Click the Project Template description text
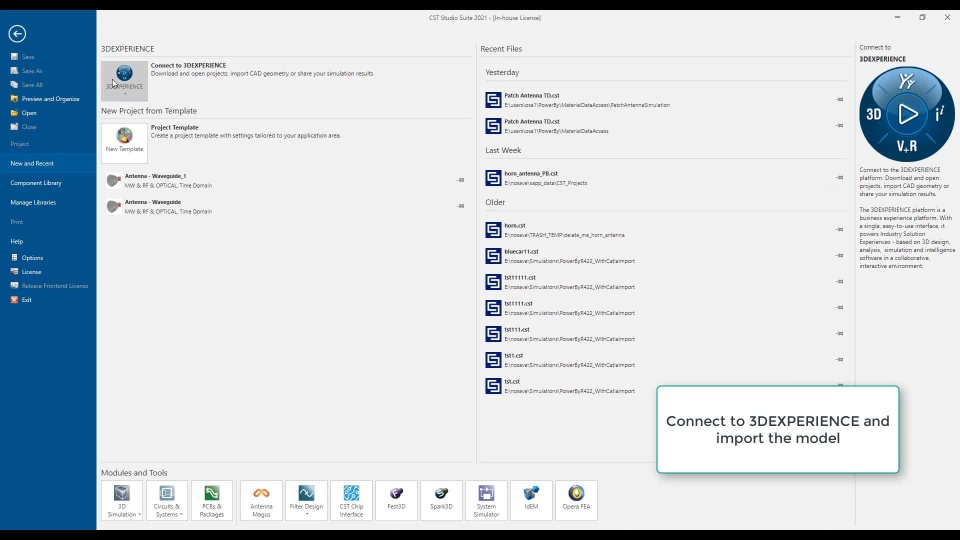Viewport: 960px width, 540px height. 246,136
